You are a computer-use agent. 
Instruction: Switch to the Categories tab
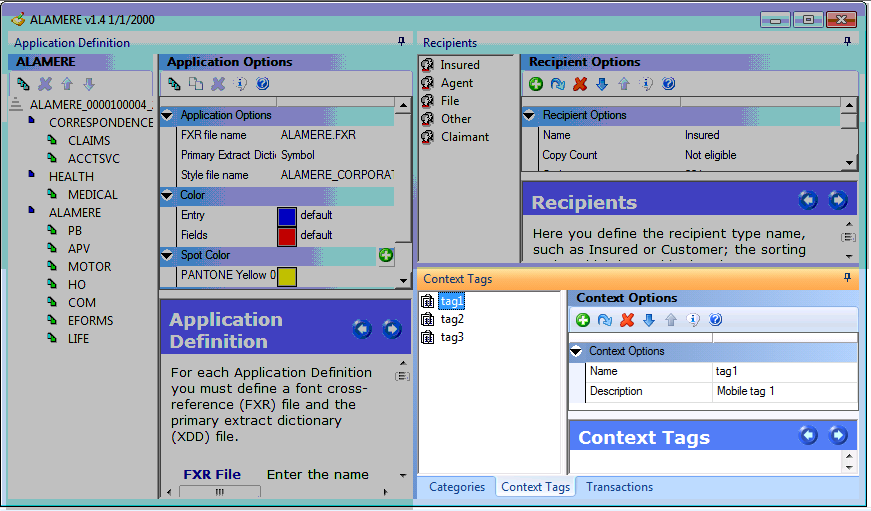[x=457, y=487]
